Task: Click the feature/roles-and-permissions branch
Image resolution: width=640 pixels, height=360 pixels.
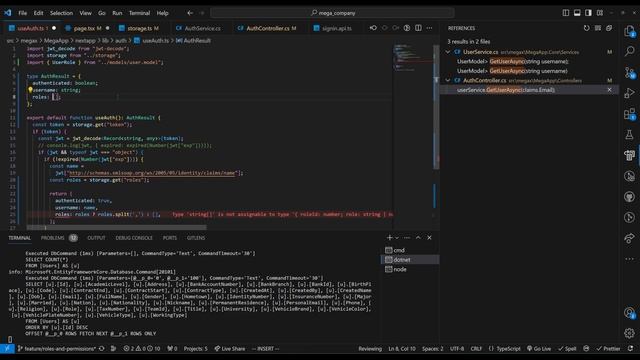Action: 57,349
